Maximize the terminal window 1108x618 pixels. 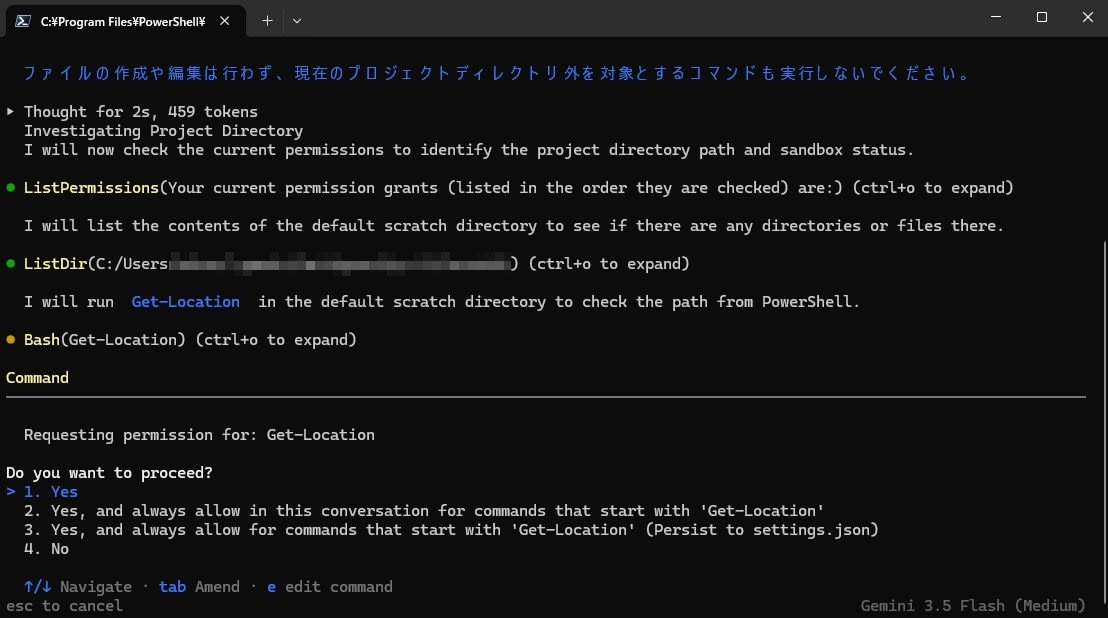pyautogui.click(x=1042, y=17)
